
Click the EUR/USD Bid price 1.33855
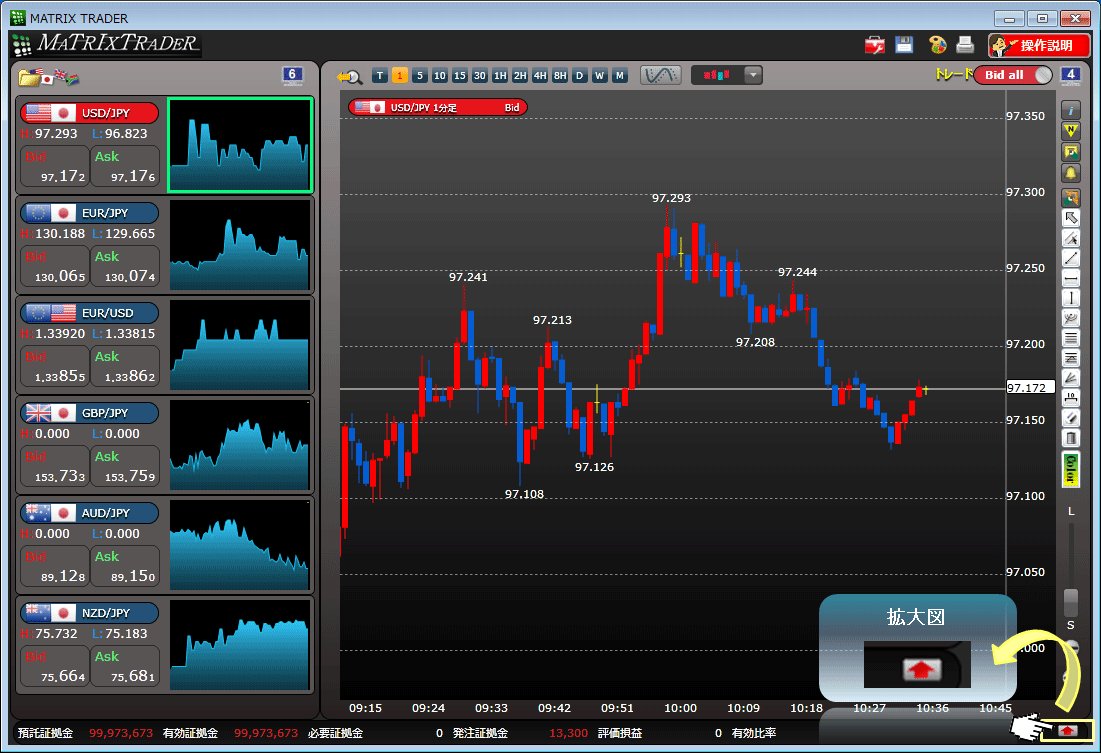click(55, 367)
